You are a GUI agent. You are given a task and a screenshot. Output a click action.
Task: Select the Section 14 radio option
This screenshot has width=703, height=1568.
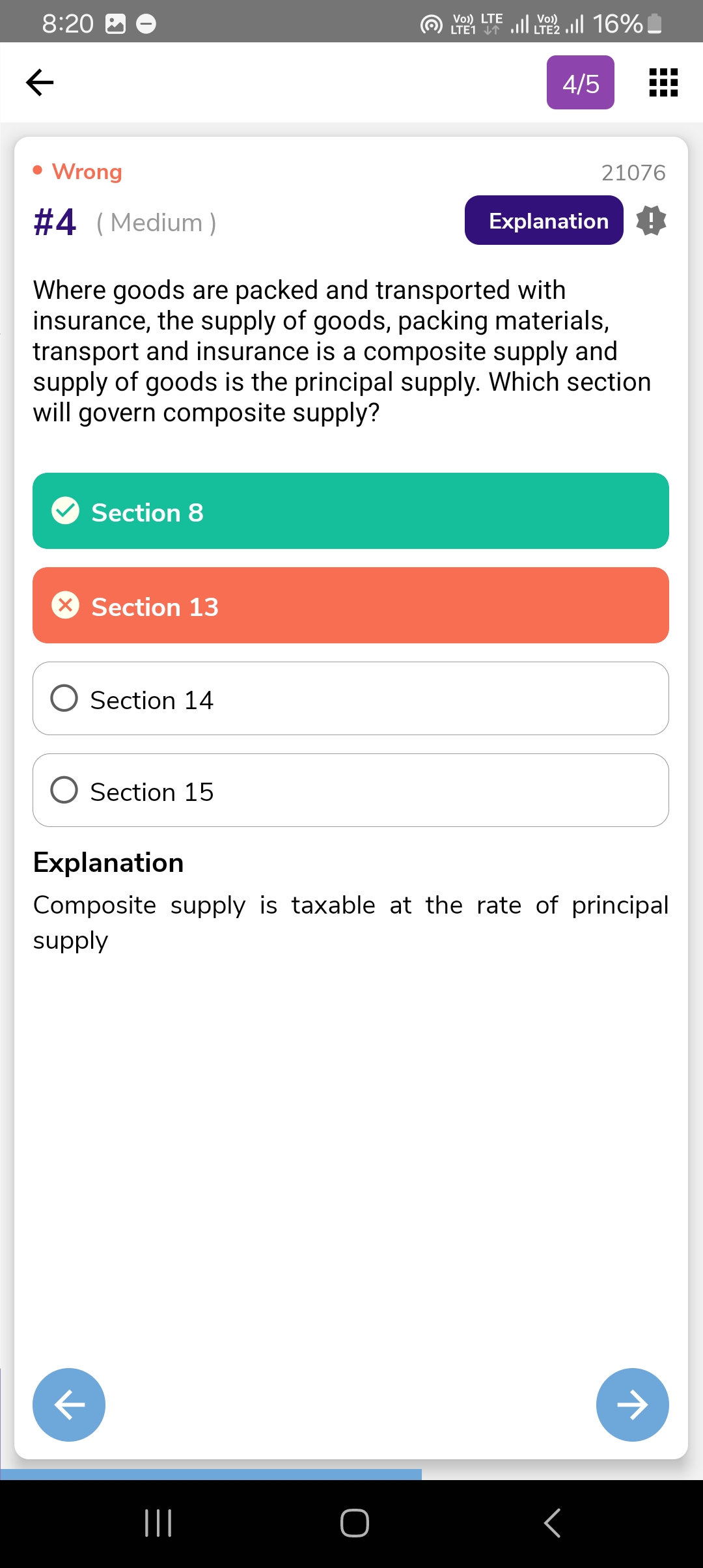pyautogui.click(x=64, y=699)
